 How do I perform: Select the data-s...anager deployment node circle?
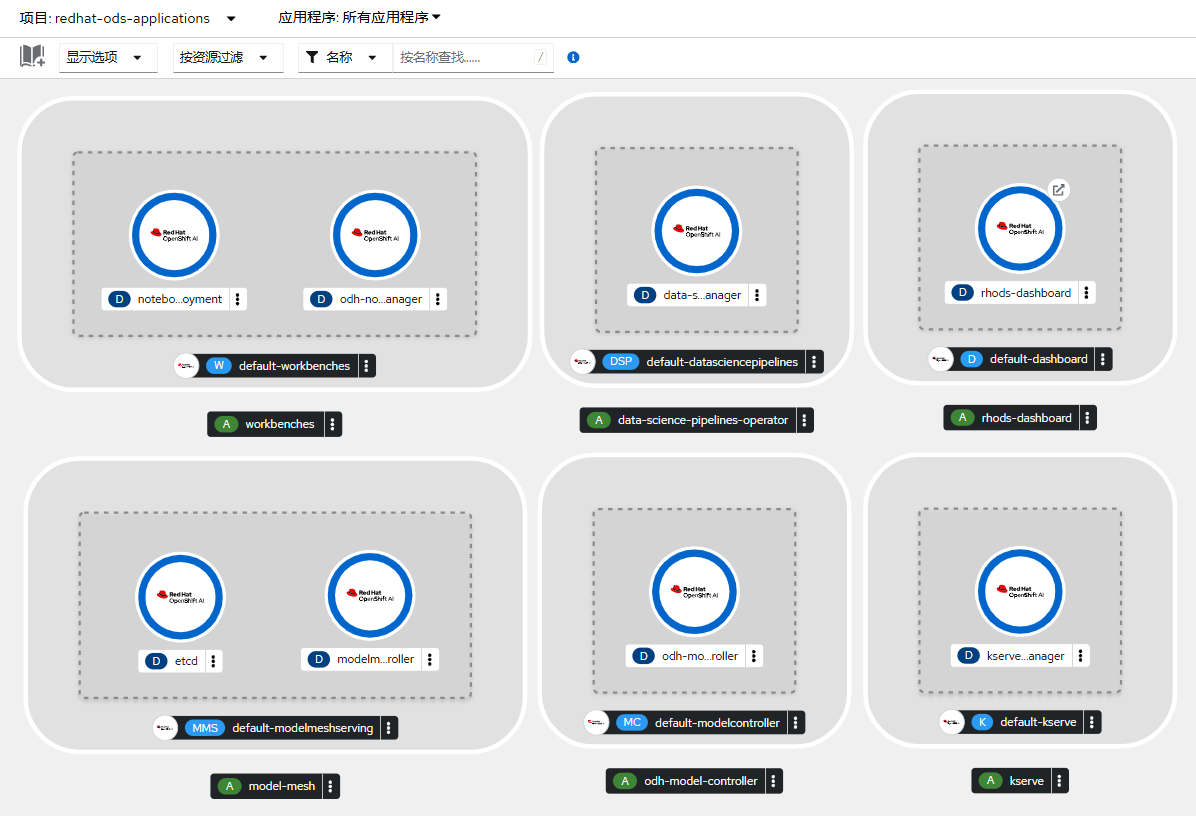(x=697, y=231)
